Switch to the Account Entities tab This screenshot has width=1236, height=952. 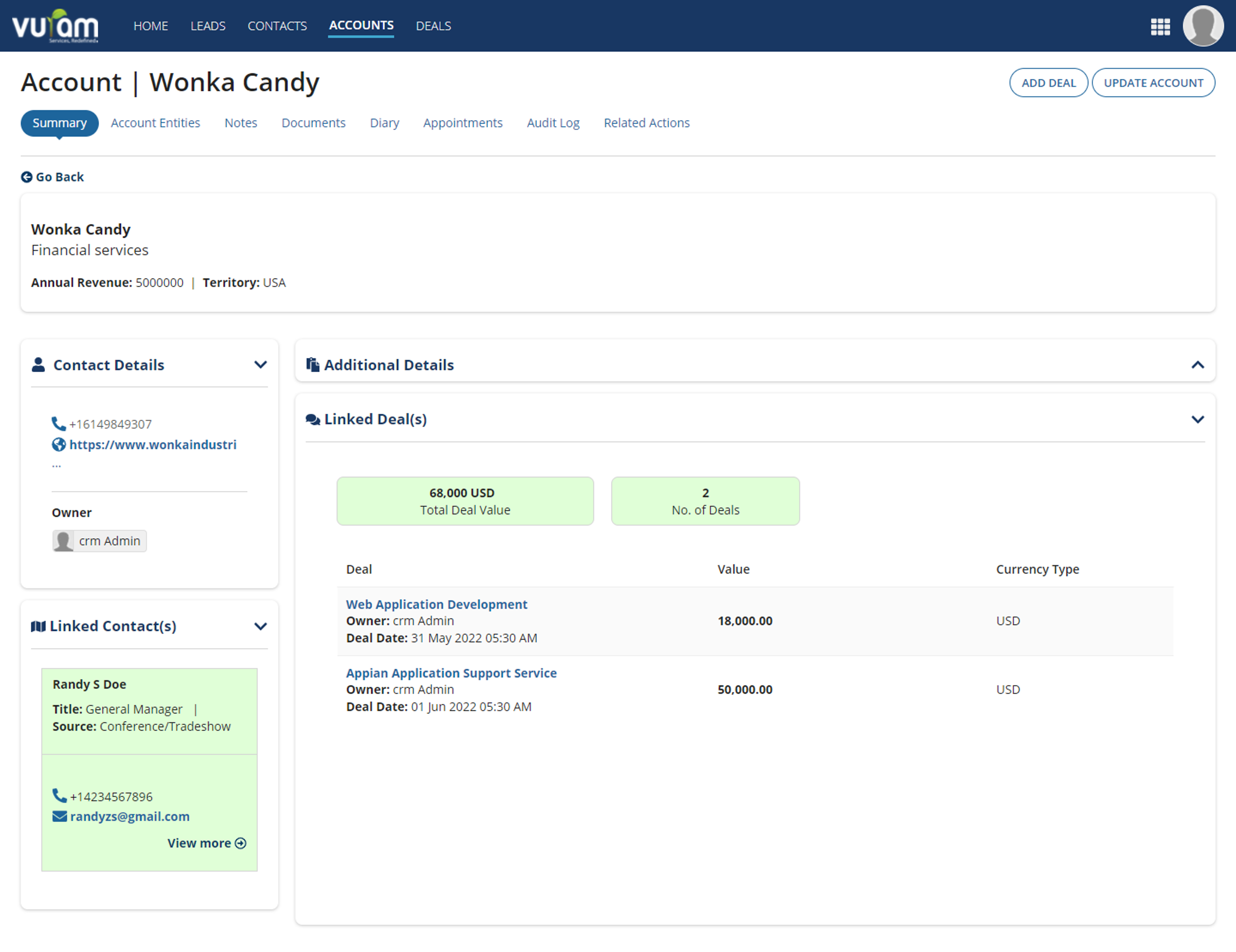click(x=156, y=123)
